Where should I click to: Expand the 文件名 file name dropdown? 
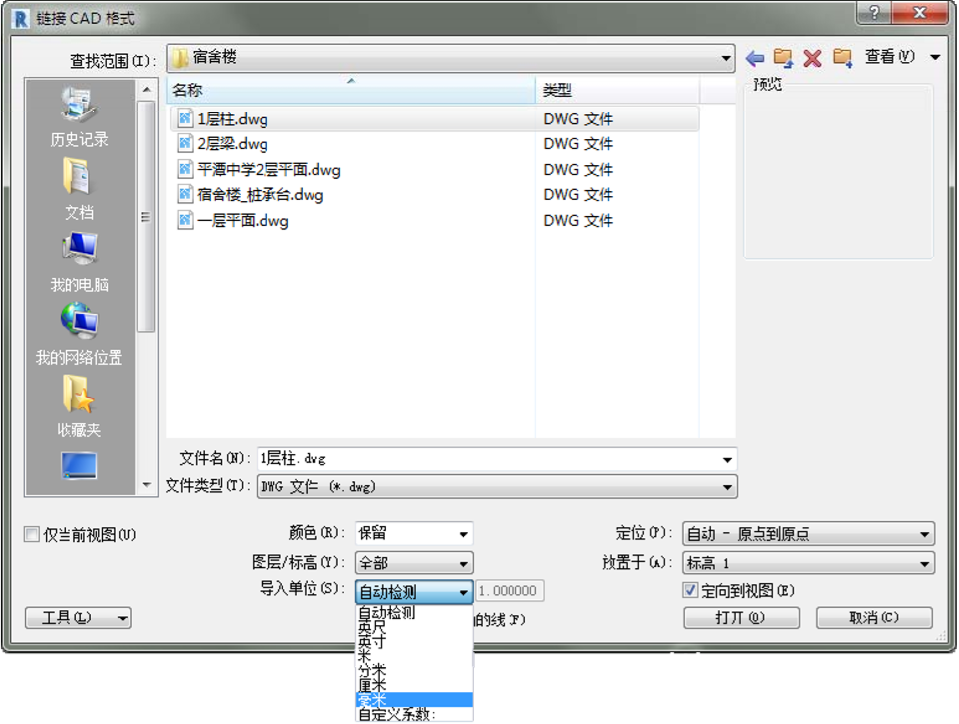click(727, 459)
